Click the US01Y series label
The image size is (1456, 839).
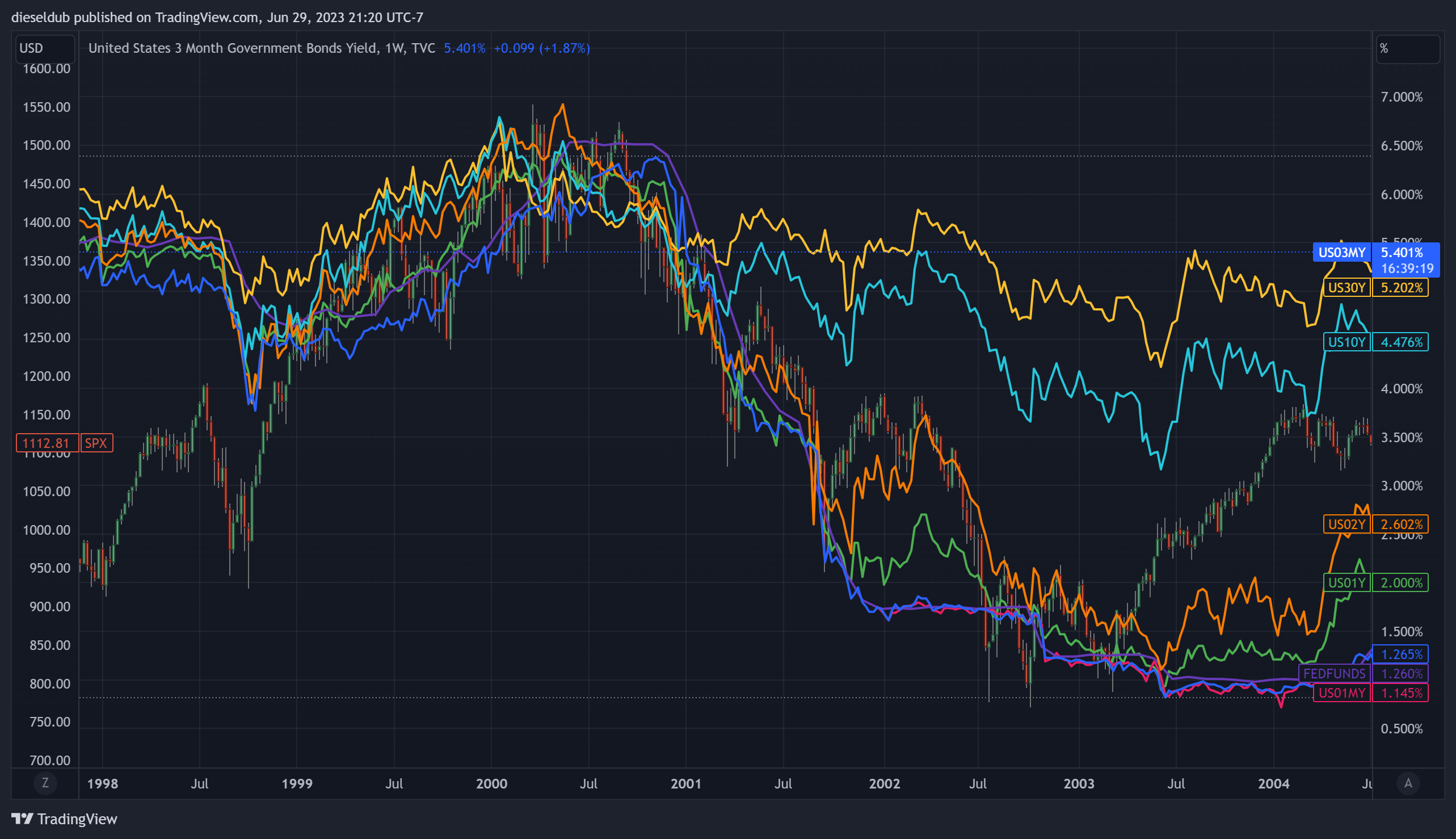coord(1346,582)
